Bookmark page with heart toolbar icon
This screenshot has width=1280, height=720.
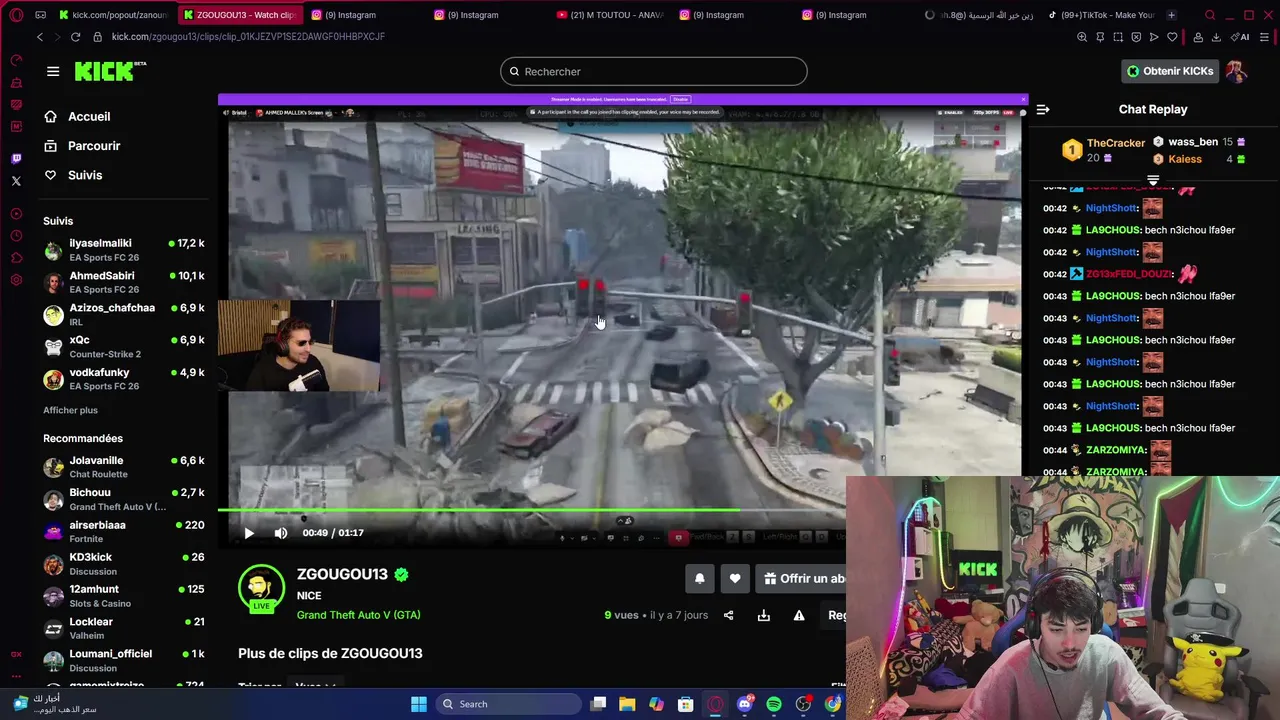click(x=1172, y=37)
